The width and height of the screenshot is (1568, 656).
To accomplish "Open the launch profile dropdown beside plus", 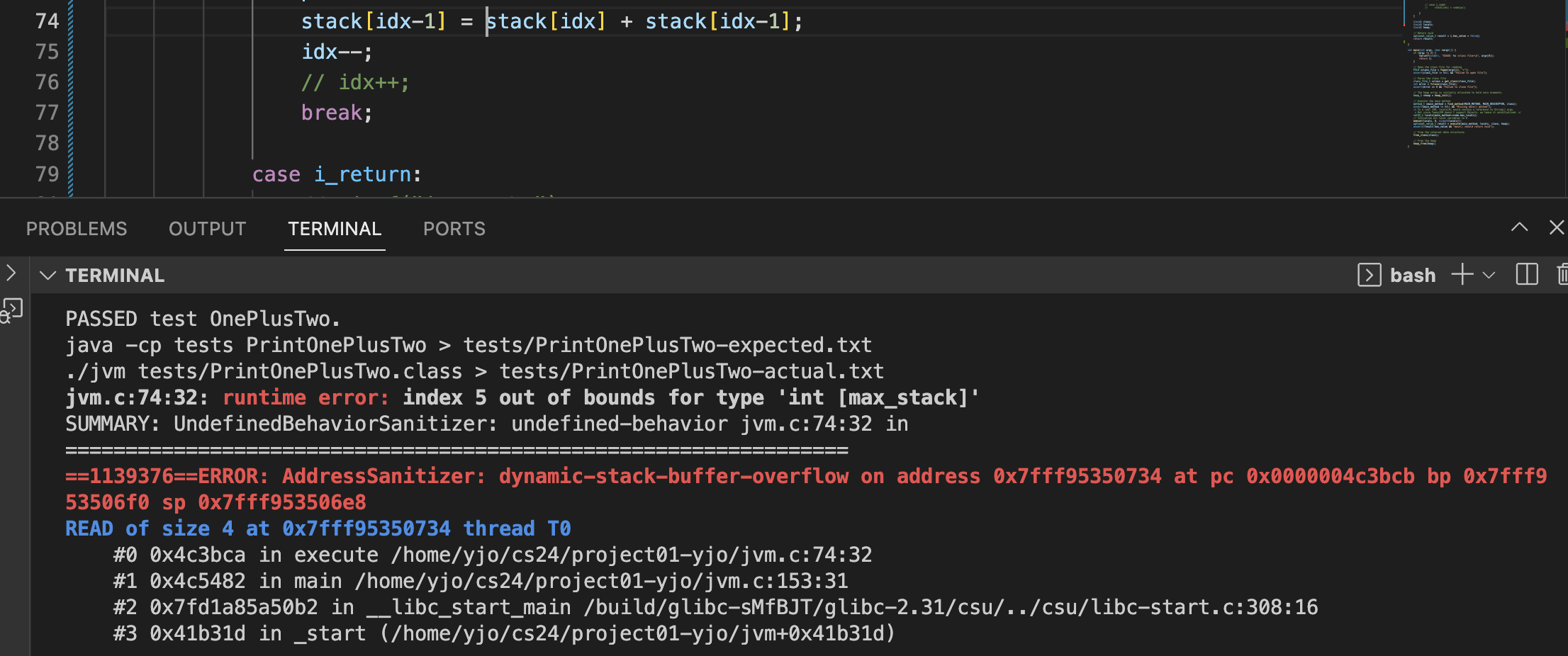I will [x=1489, y=276].
